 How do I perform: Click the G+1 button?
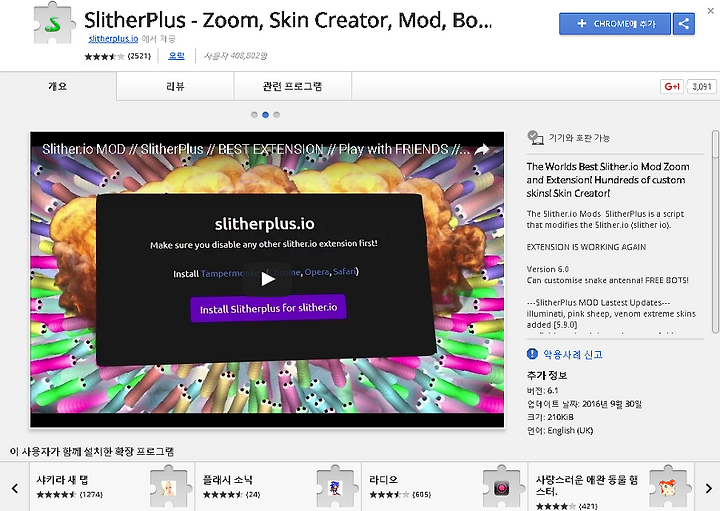pyautogui.click(x=672, y=86)
